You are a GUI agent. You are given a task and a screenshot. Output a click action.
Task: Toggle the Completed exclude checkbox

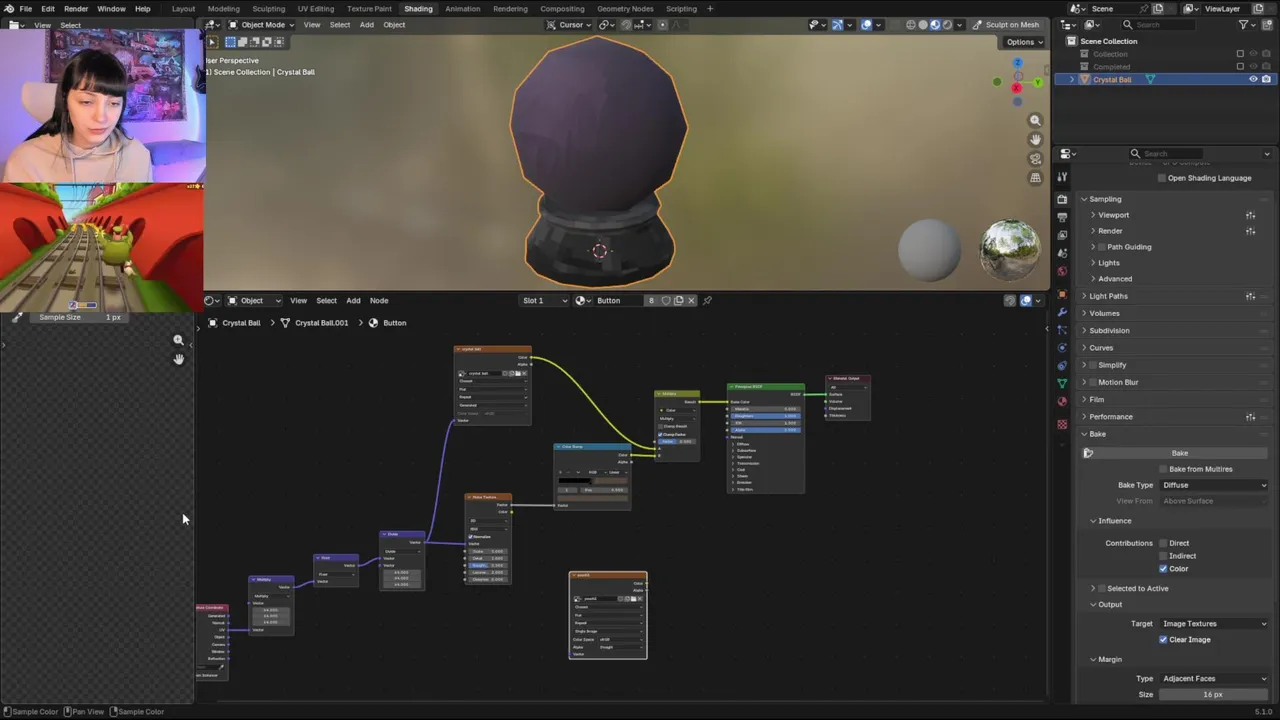(x=1240, y=66)
